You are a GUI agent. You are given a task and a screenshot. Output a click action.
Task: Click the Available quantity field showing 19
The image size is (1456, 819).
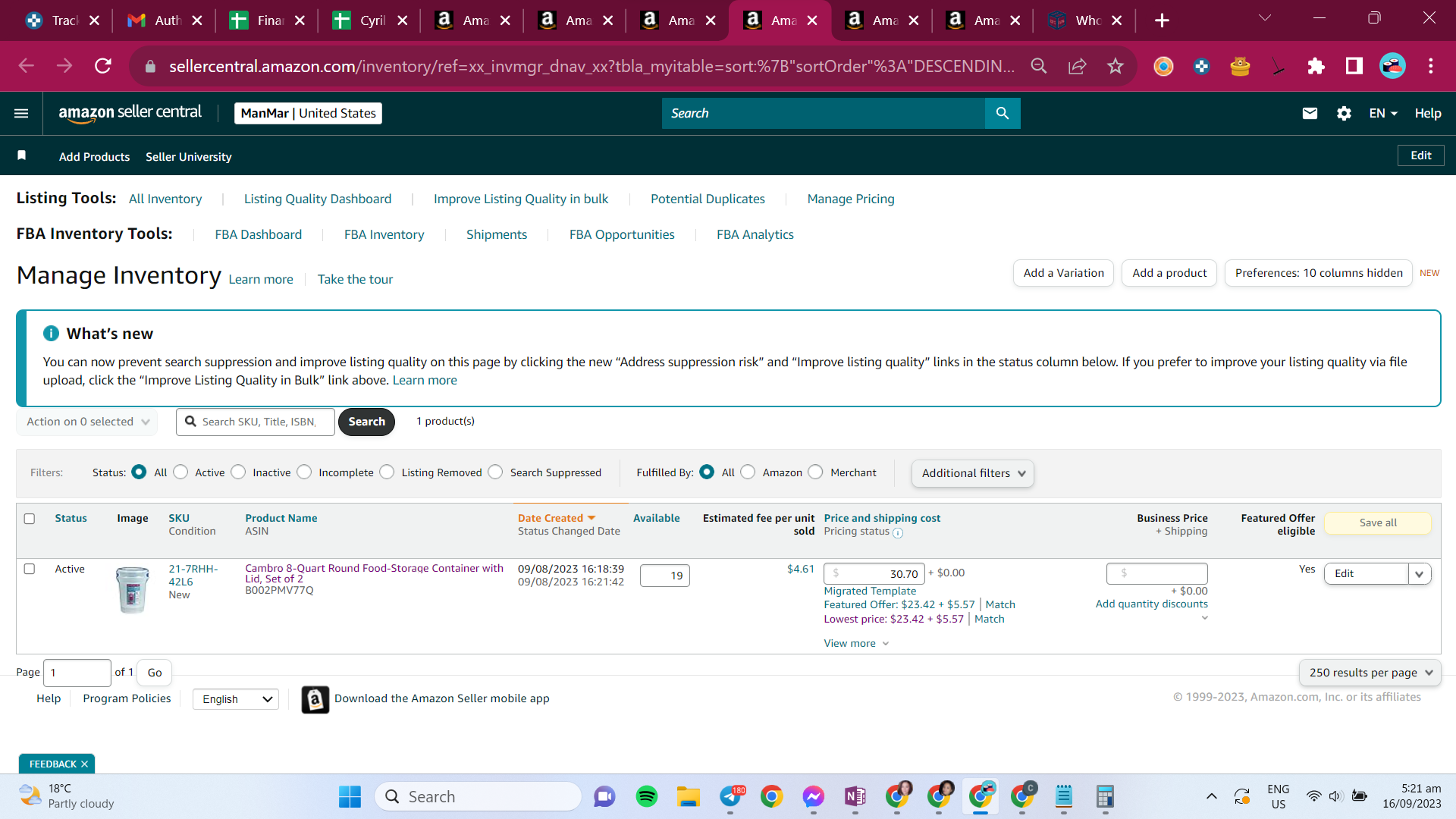coord(665,576)
